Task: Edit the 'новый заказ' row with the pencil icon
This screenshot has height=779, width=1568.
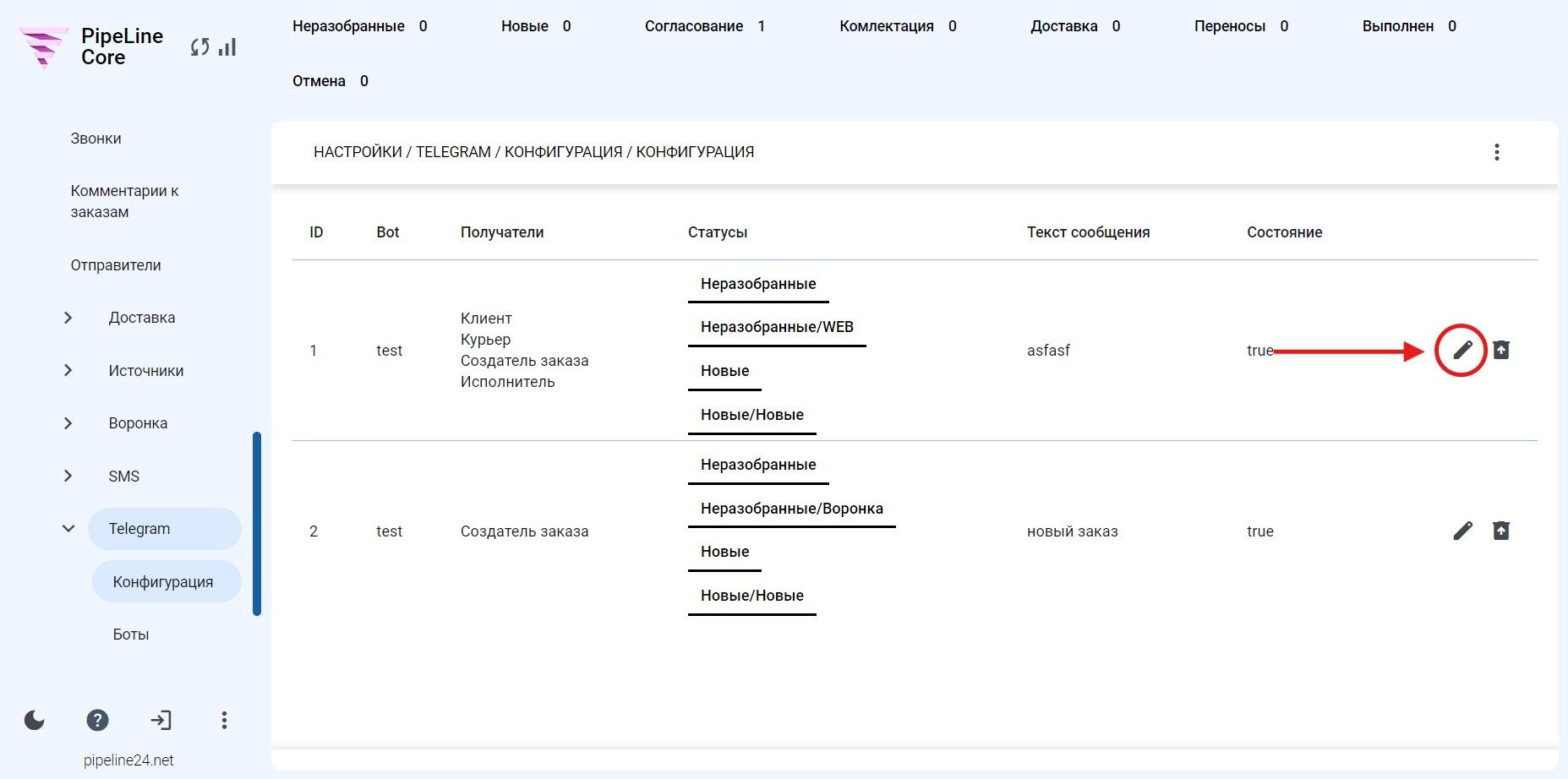Action: click(x=1462, y=531)
